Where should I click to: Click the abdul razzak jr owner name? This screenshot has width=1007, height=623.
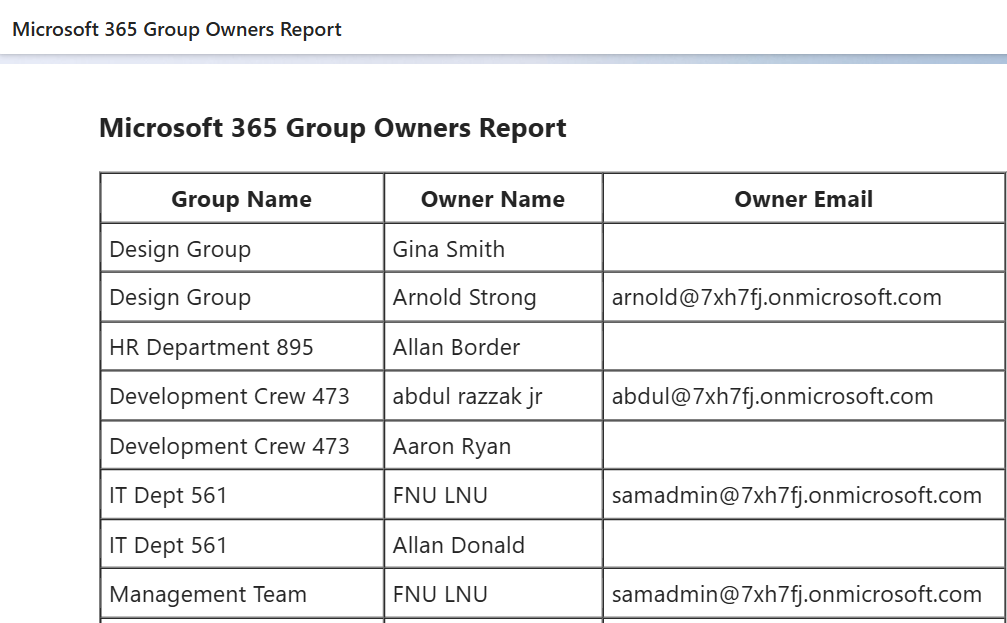pyautogui.click(x=467, y=396)
